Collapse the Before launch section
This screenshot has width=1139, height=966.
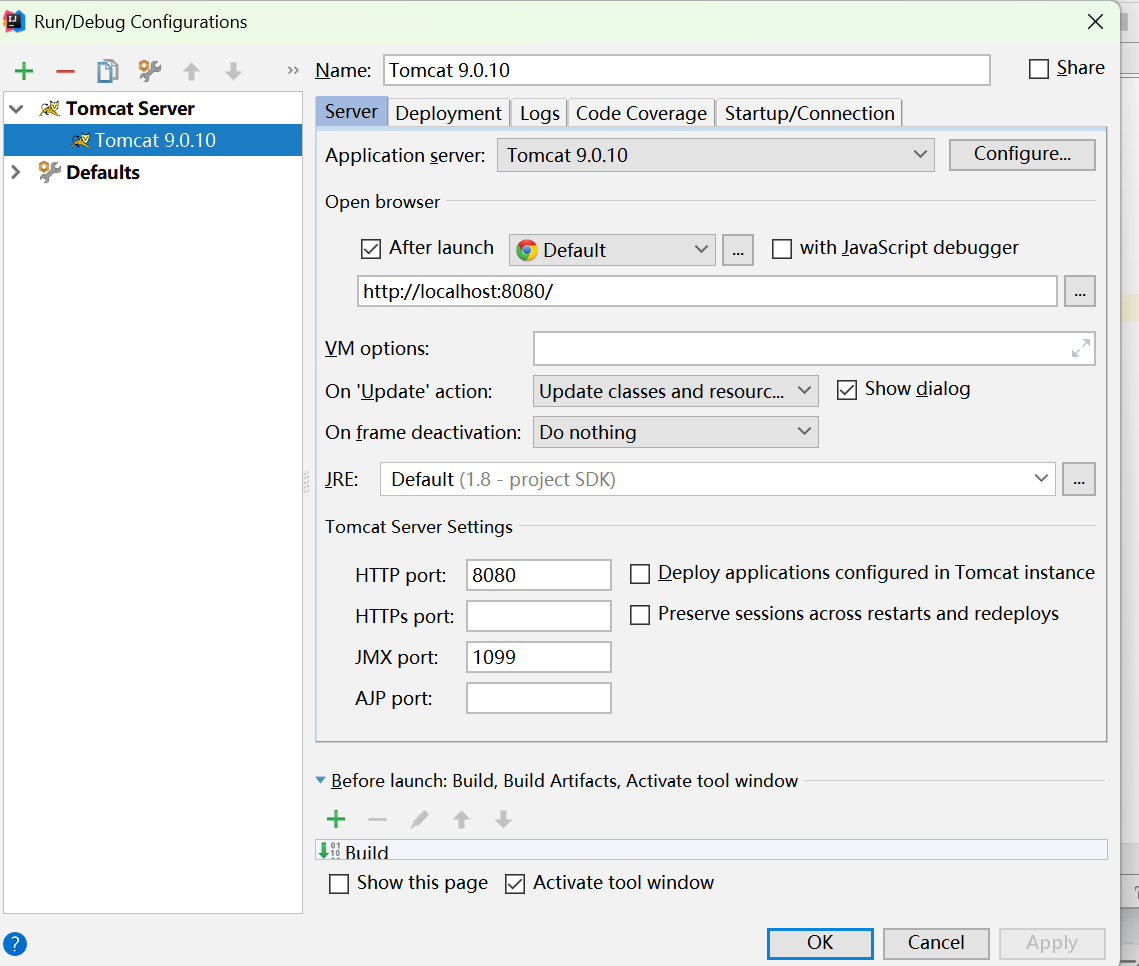point(320,781)
